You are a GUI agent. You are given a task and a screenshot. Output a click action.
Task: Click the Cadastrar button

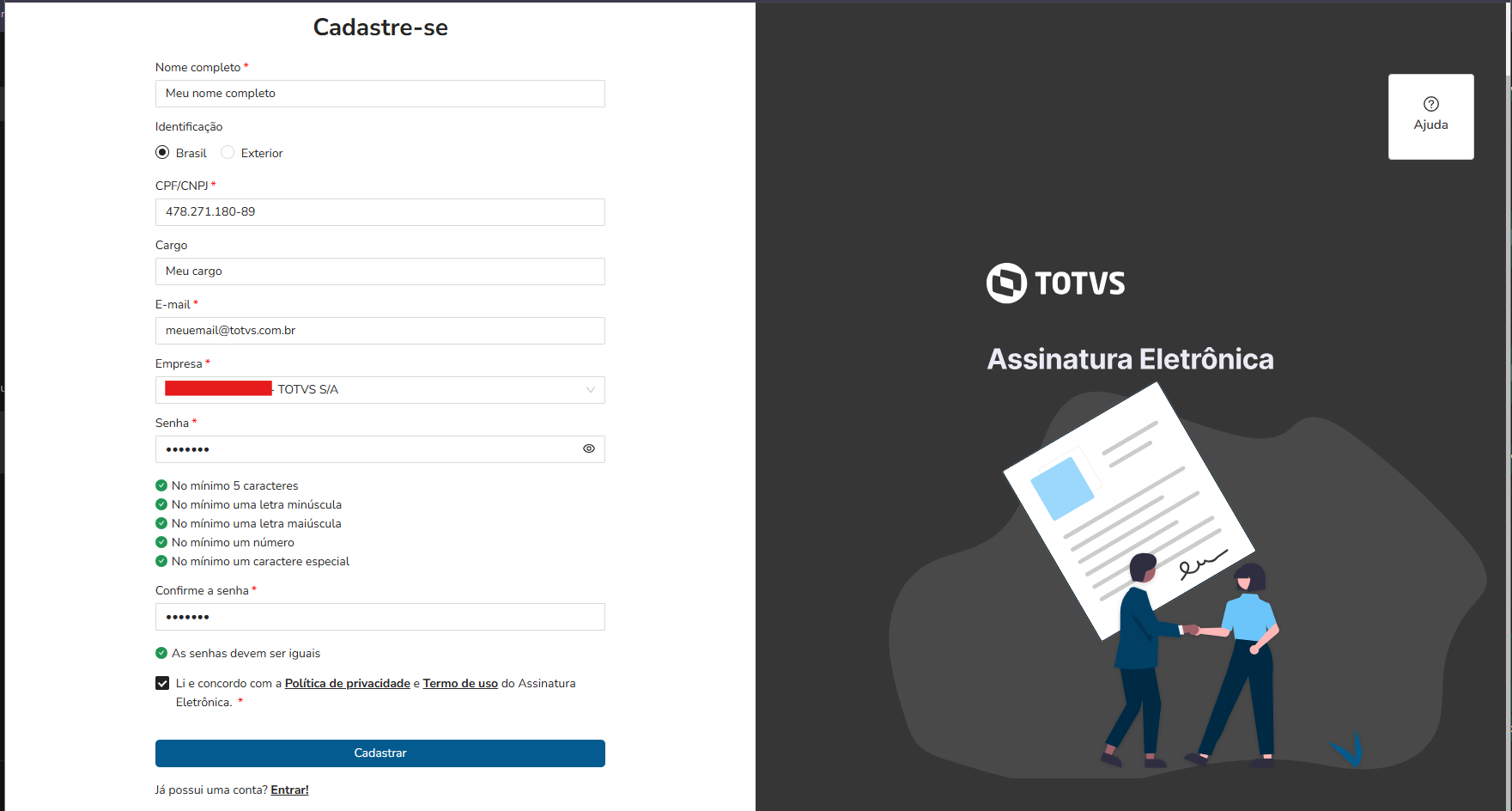coord(380,753)
